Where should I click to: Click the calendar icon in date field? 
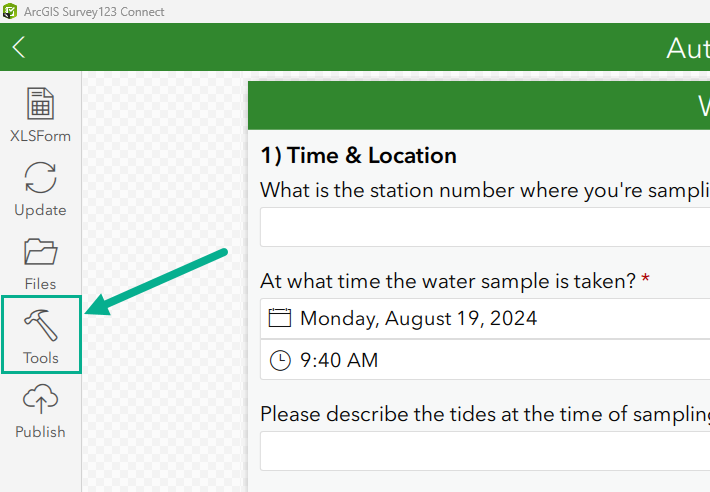tap(280, 319)
